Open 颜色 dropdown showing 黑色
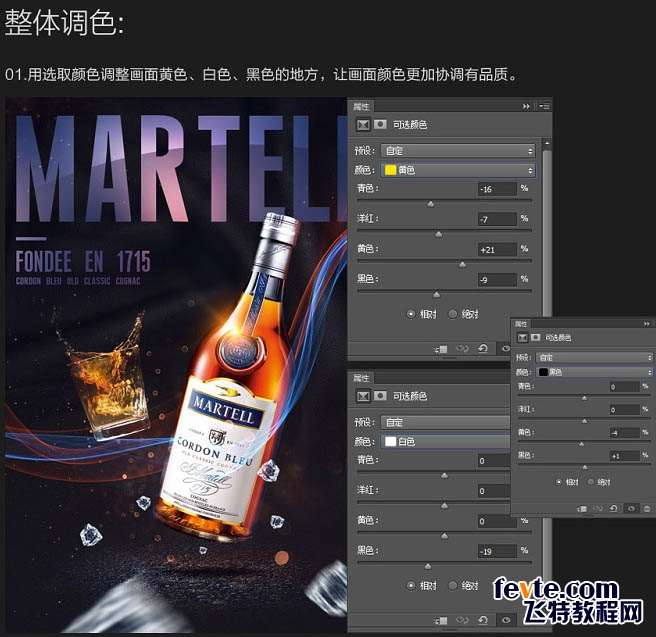Screen dimensions: 656x637 click(x=594, y=372)
